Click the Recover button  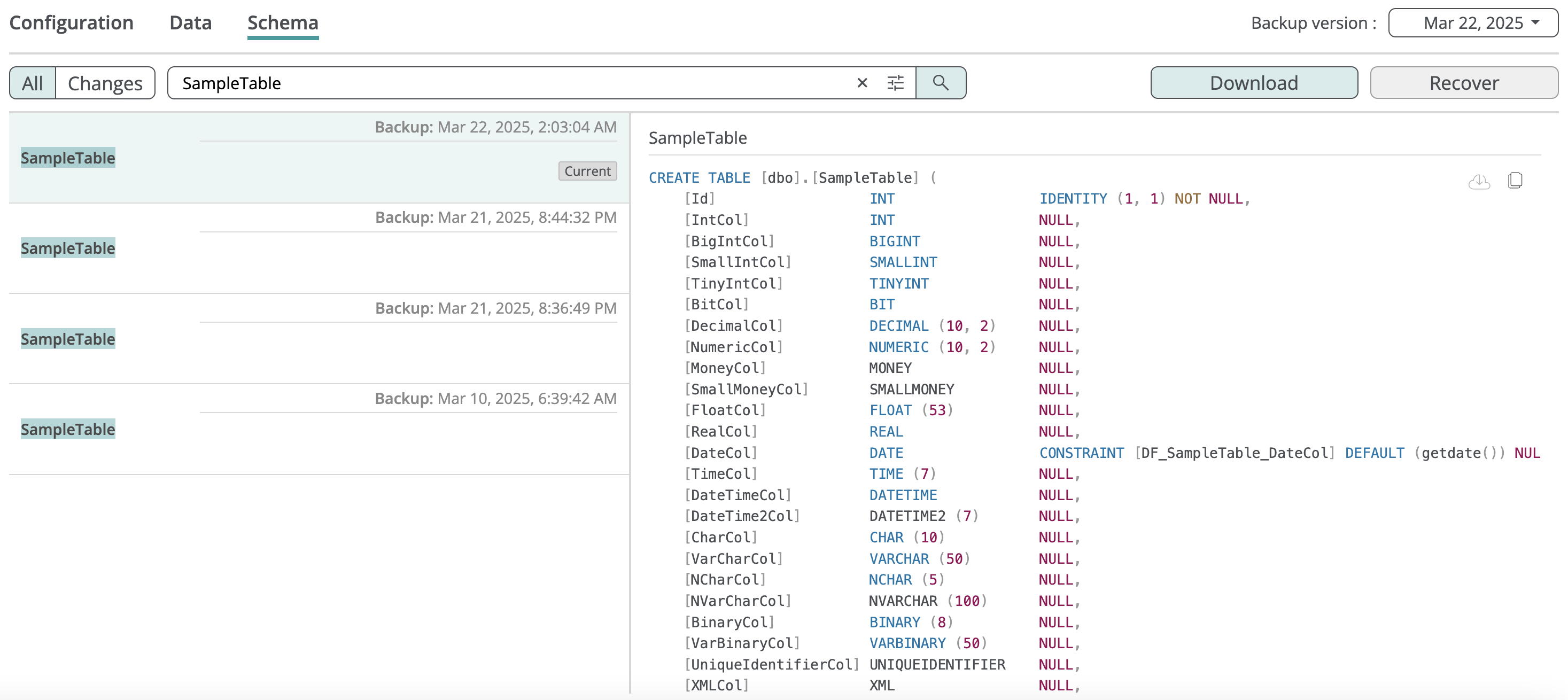1464,83
